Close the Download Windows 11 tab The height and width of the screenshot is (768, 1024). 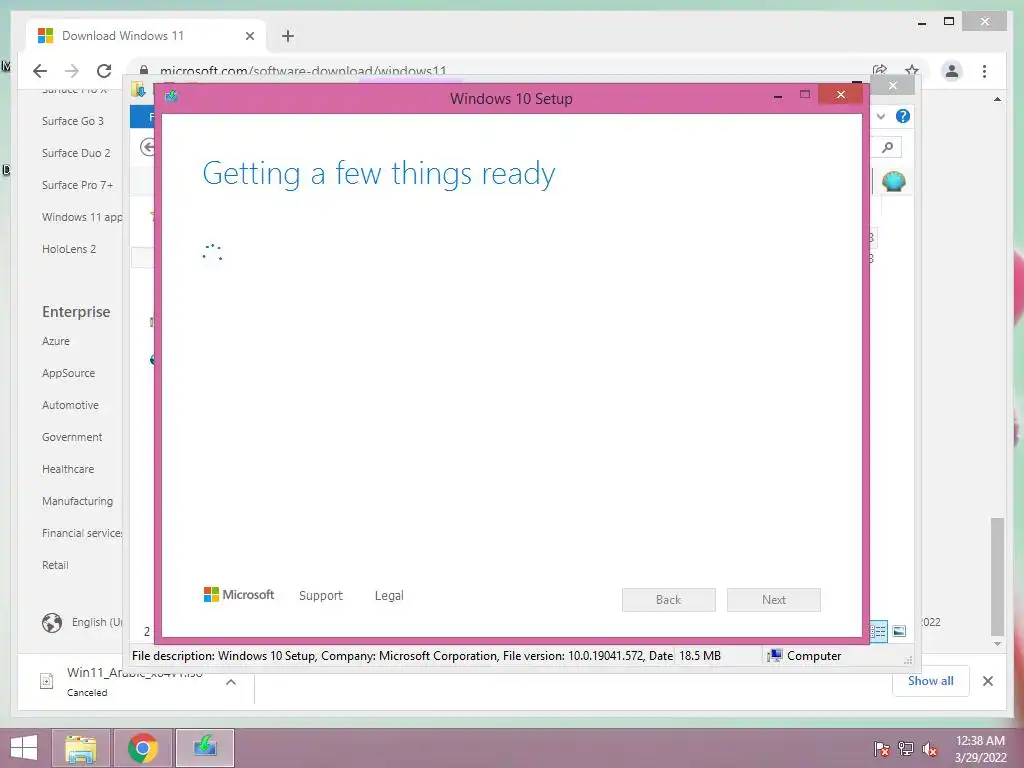tap(249, 36)
